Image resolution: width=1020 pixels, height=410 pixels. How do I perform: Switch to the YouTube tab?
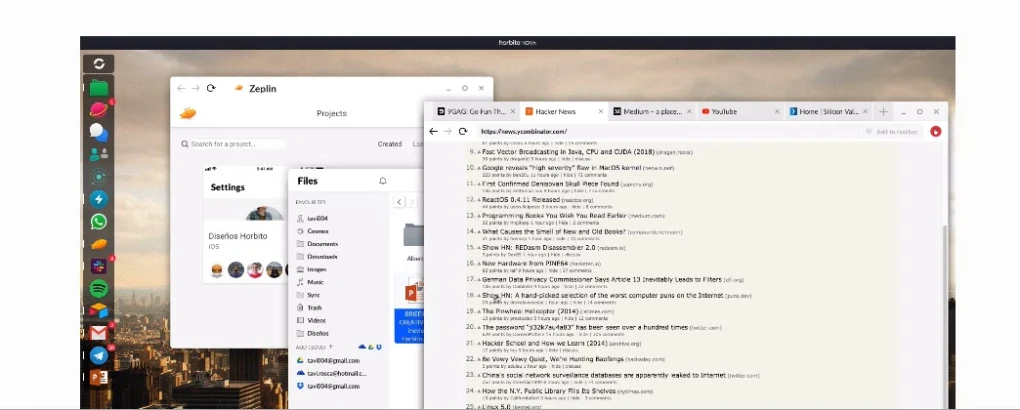click(738, 111)
